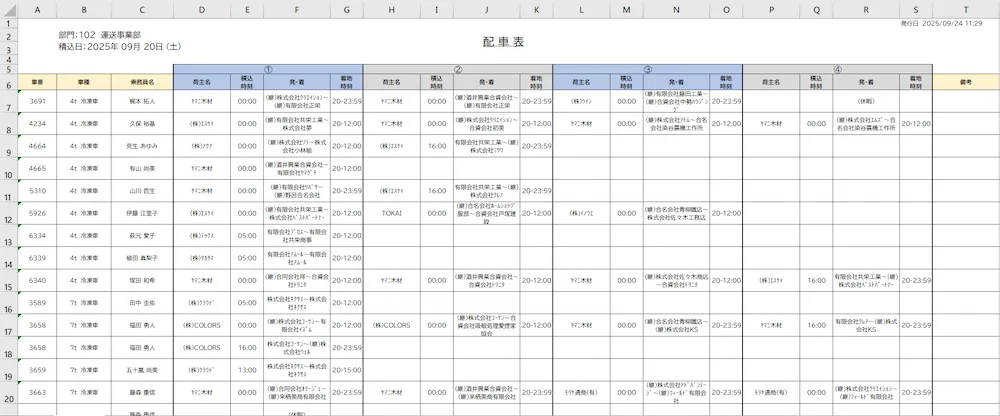This screenshot has width=1000, height=416.
Task: Select row 7 header
Action: (x=9, y=101)
